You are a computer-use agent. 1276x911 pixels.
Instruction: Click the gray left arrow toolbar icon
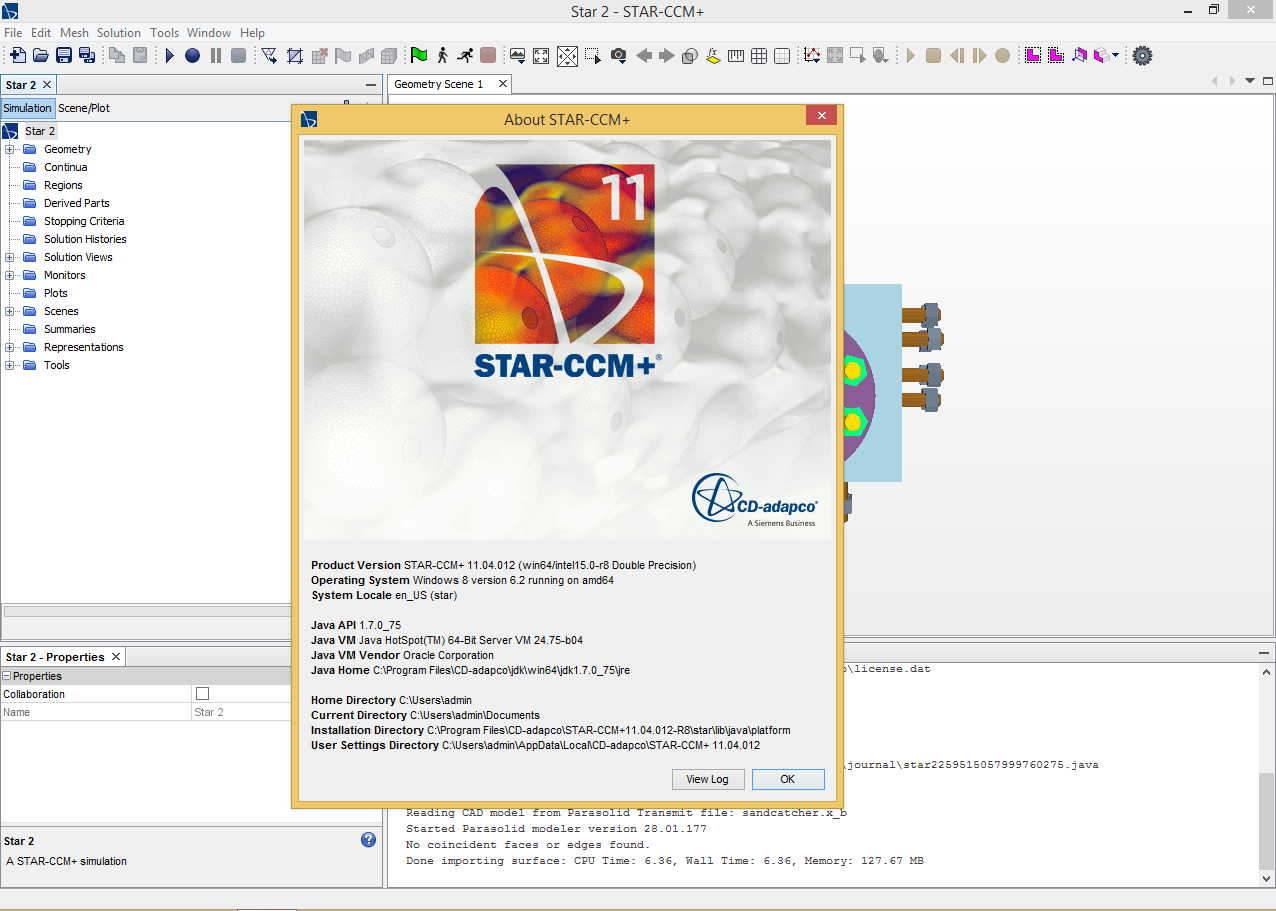[x=644, y=56]
